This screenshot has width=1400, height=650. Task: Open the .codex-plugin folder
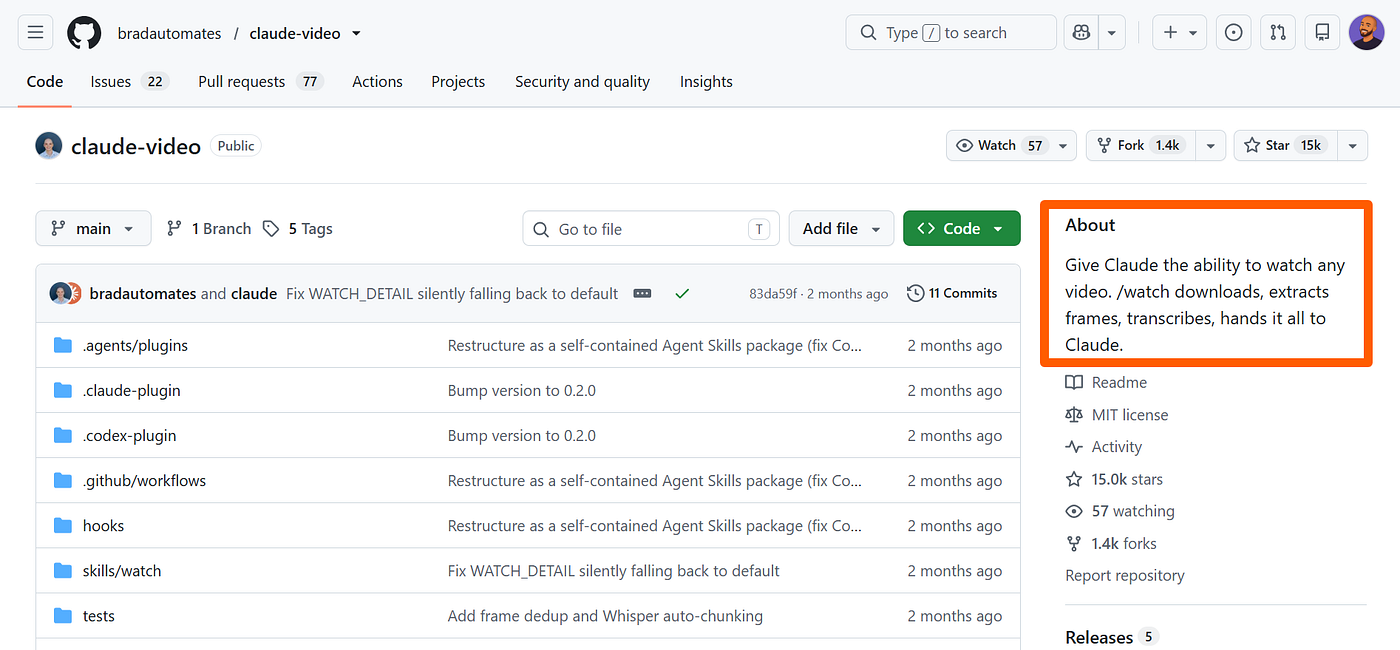click(130, 436)
